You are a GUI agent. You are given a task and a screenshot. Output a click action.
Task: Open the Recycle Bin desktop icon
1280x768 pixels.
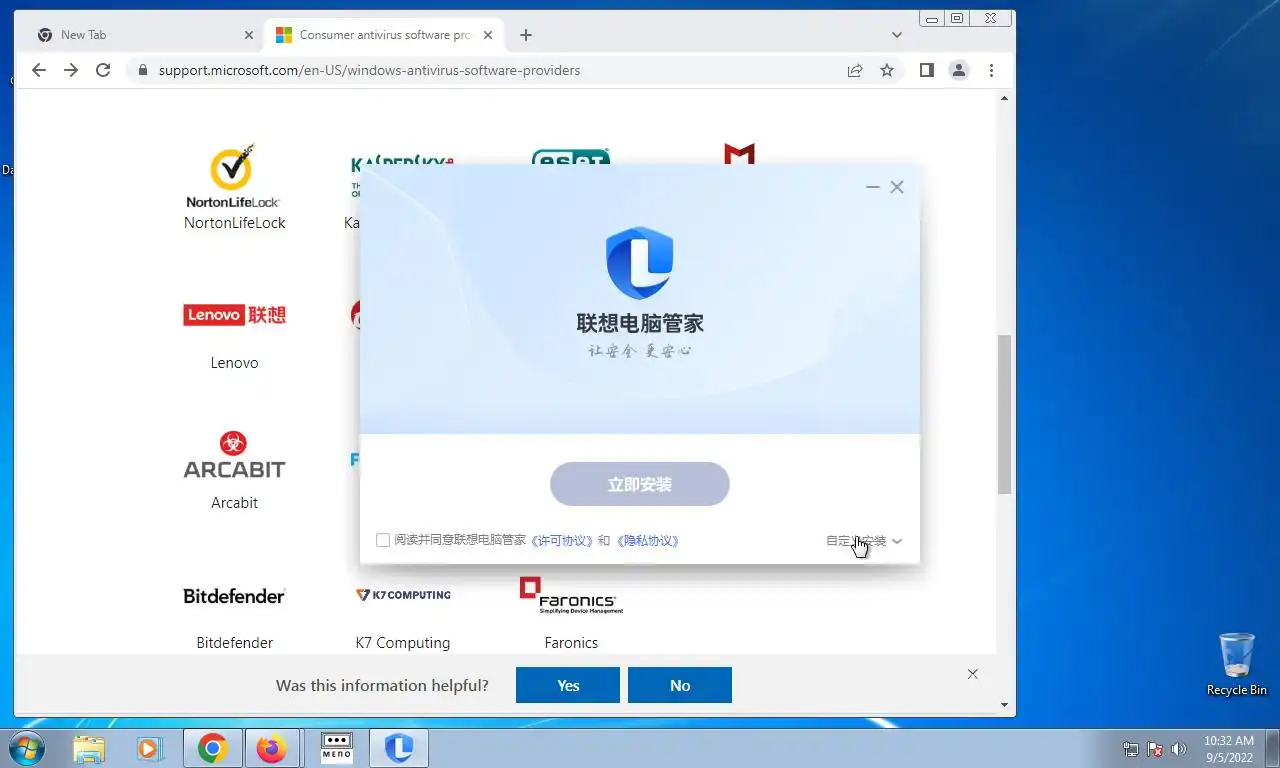click(1237, 664)
